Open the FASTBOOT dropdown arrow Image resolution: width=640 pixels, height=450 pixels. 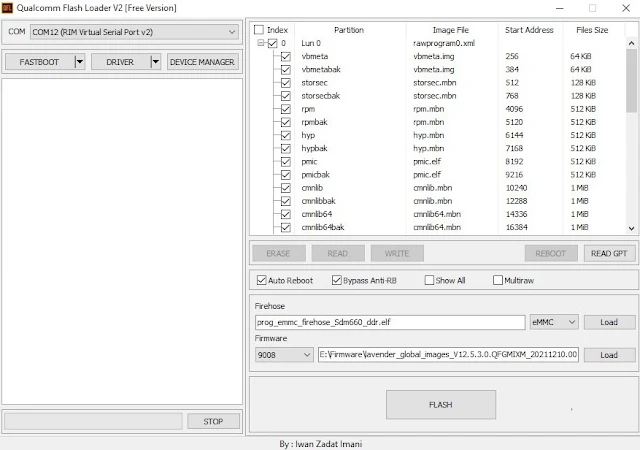[80, 62]
